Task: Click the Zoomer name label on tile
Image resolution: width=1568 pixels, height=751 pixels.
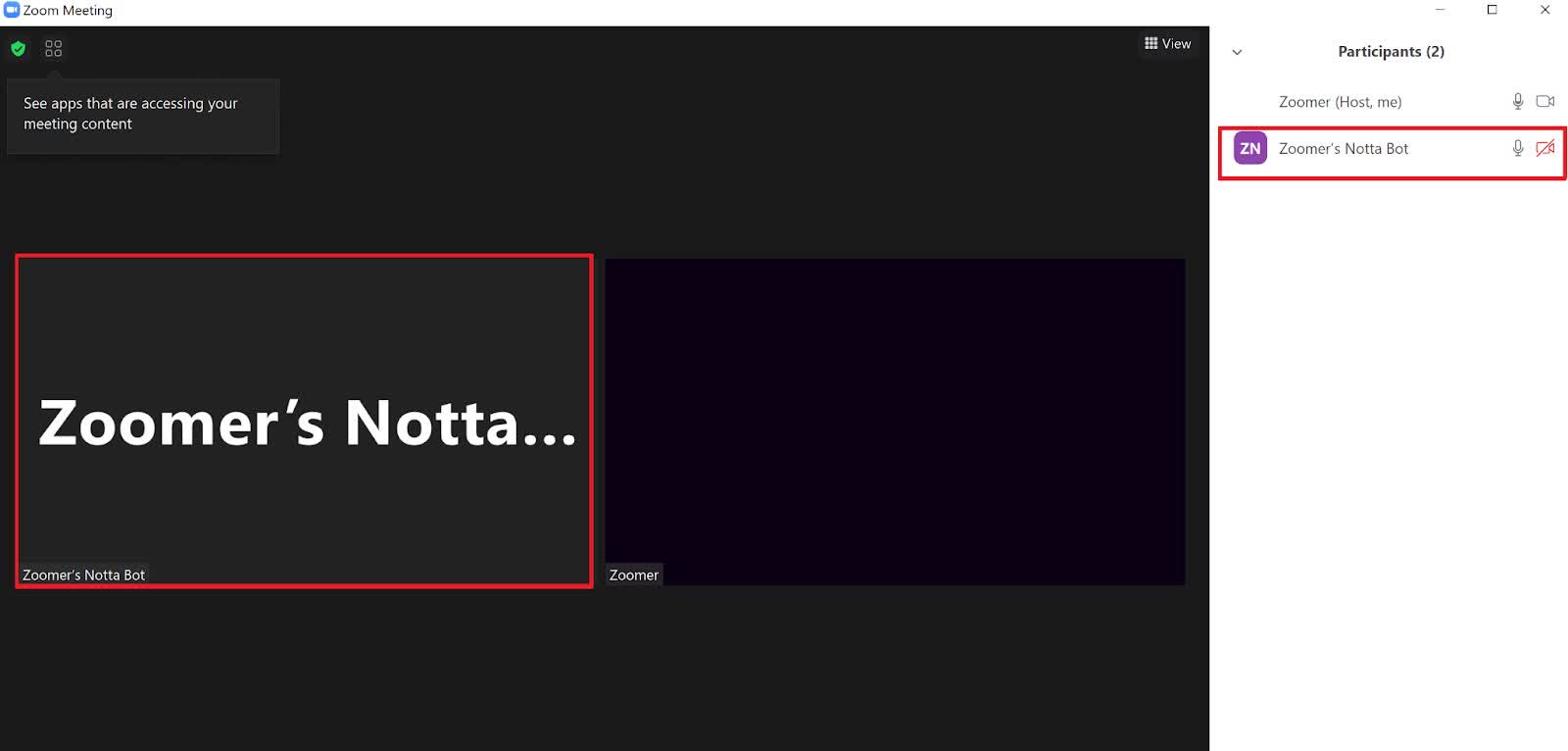Action: (x=634, y=576)
